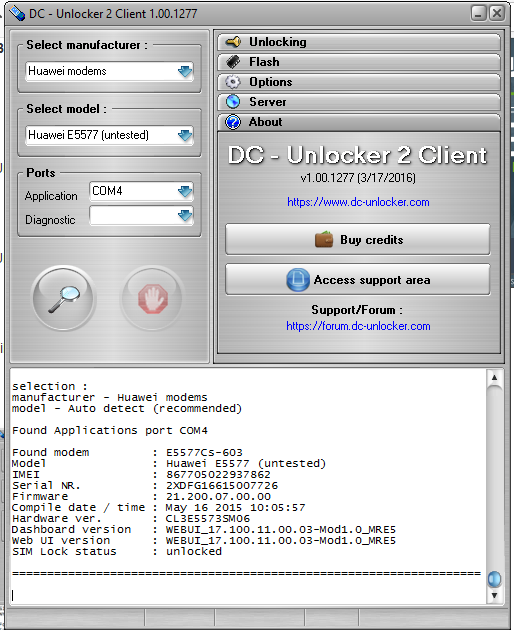This screenshot has width=514, height=630.
Task: Click the Buy credits button
Action: (x=358, y=240)
